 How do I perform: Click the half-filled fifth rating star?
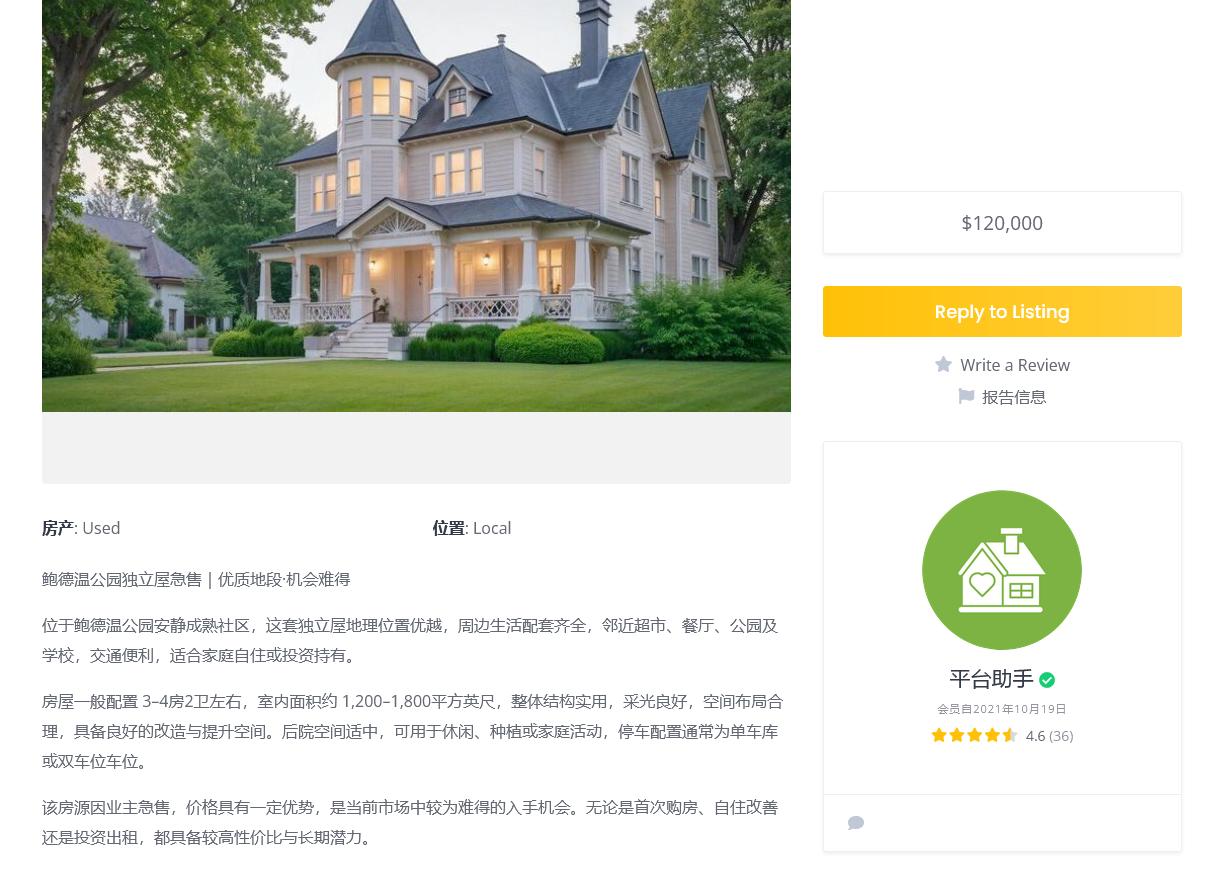[x=1010, y=735]
